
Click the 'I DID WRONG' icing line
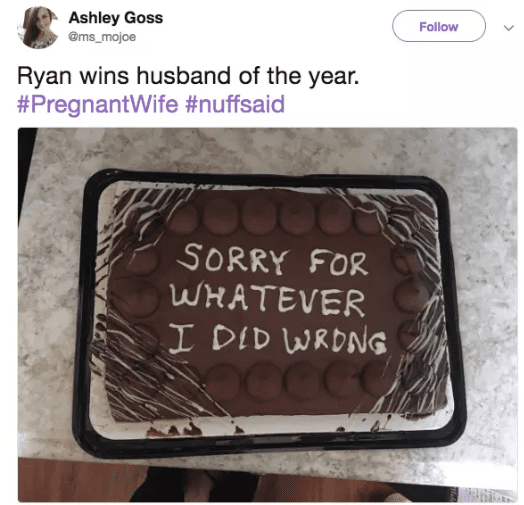coord(278,338)
